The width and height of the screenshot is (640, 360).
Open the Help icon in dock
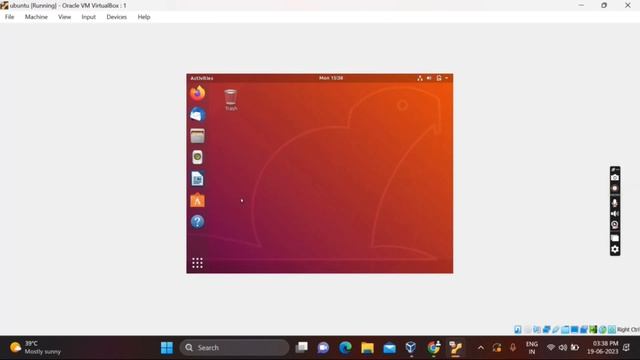coord(198,222)
